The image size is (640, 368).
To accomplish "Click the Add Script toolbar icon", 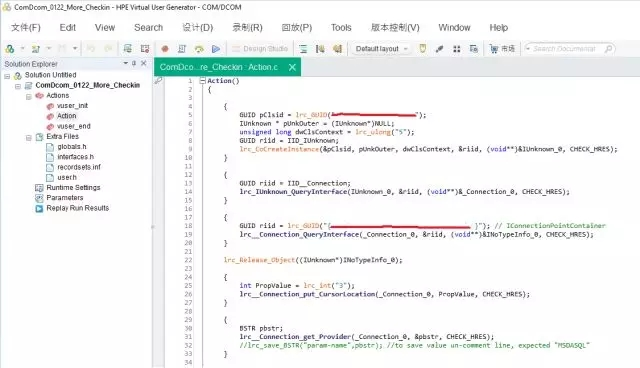I will (x=36, y=49).
